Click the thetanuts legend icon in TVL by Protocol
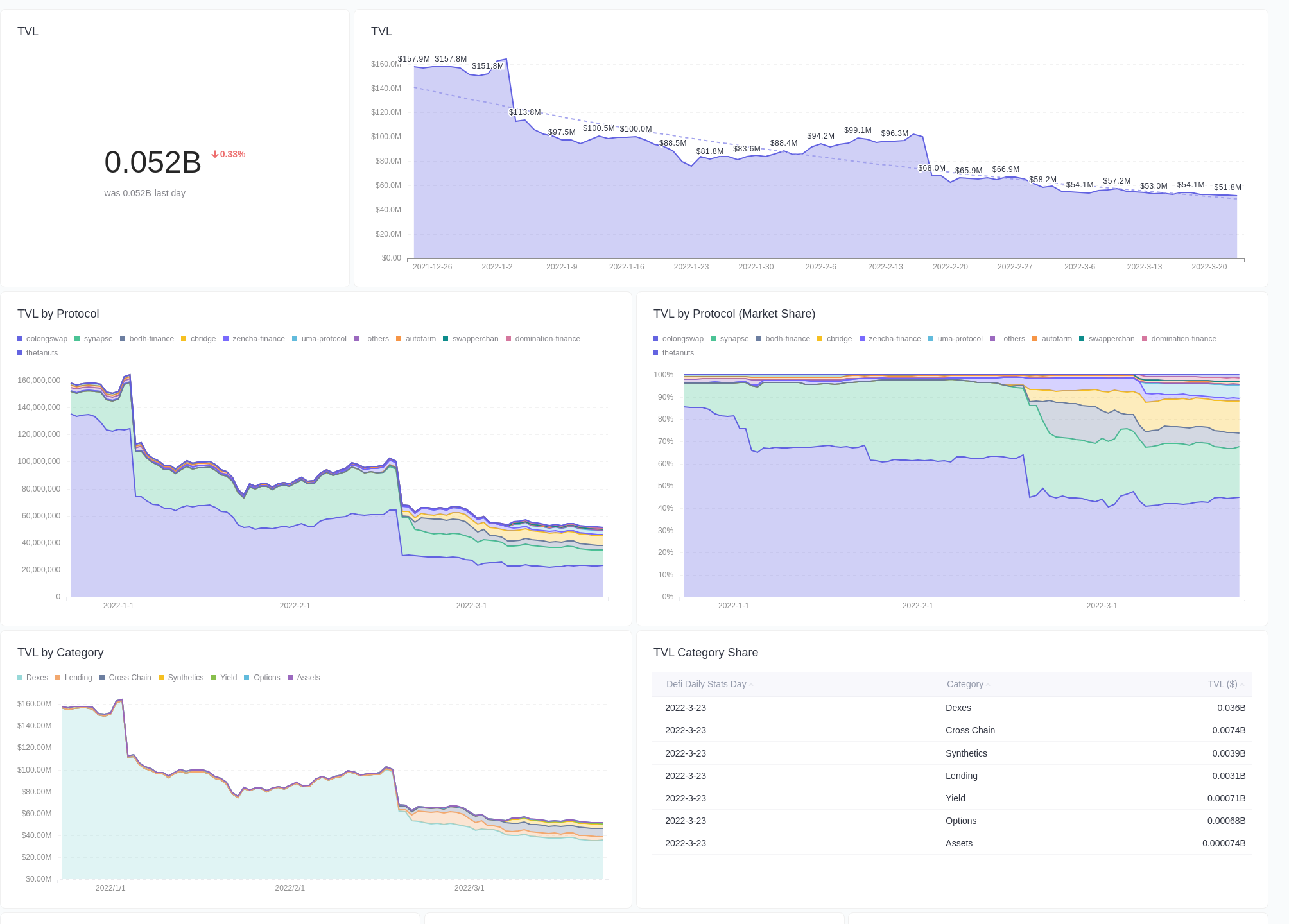The image size is (1289, 924). (19, 352)
